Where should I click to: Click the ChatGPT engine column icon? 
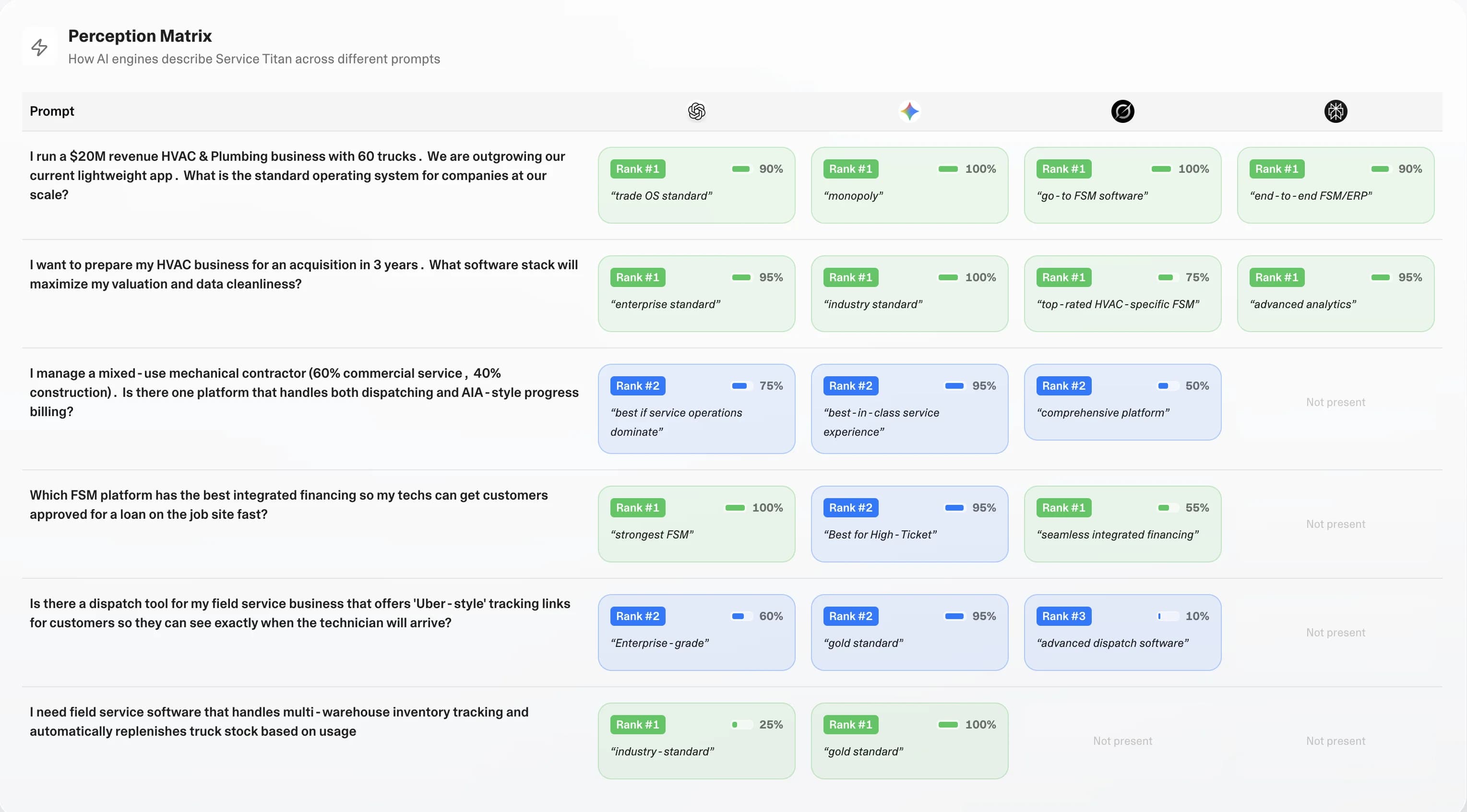pyautogui.click(x=696, y=111)
